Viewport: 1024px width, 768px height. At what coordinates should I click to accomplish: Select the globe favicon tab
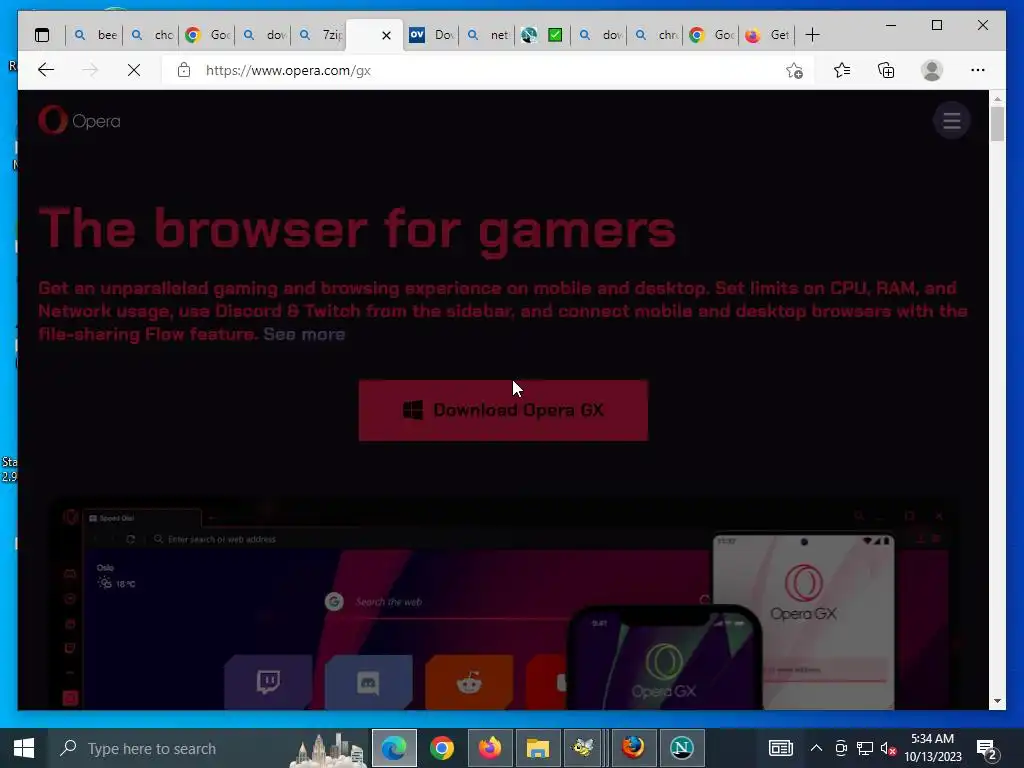click(529, 35)
